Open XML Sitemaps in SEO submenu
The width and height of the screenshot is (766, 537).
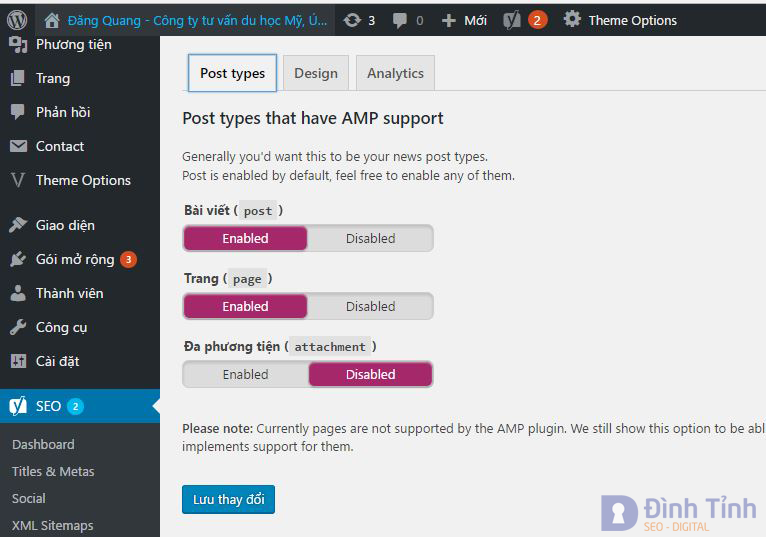52,525
